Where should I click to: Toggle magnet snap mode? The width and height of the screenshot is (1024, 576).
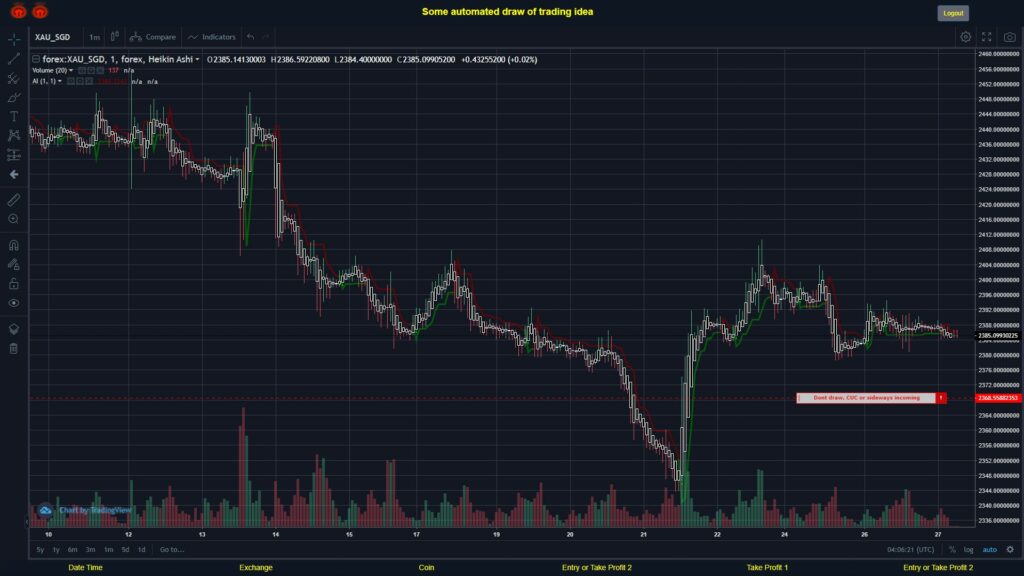click(x=14, y=245)
